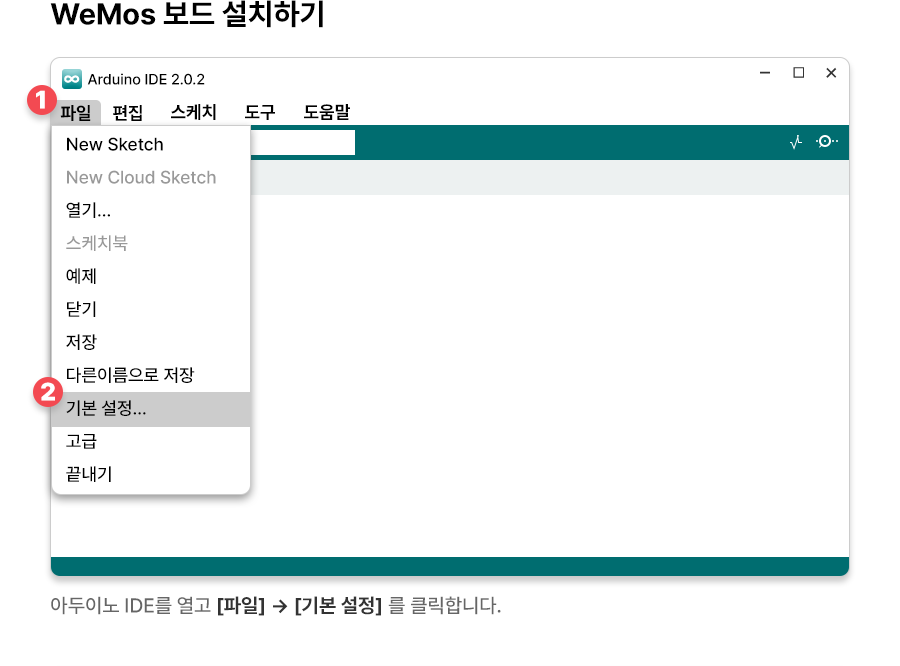The width and height of the screenshot is (900, 666).
Task: Open the 스케치 menu
Action: (x=193, y=112)
